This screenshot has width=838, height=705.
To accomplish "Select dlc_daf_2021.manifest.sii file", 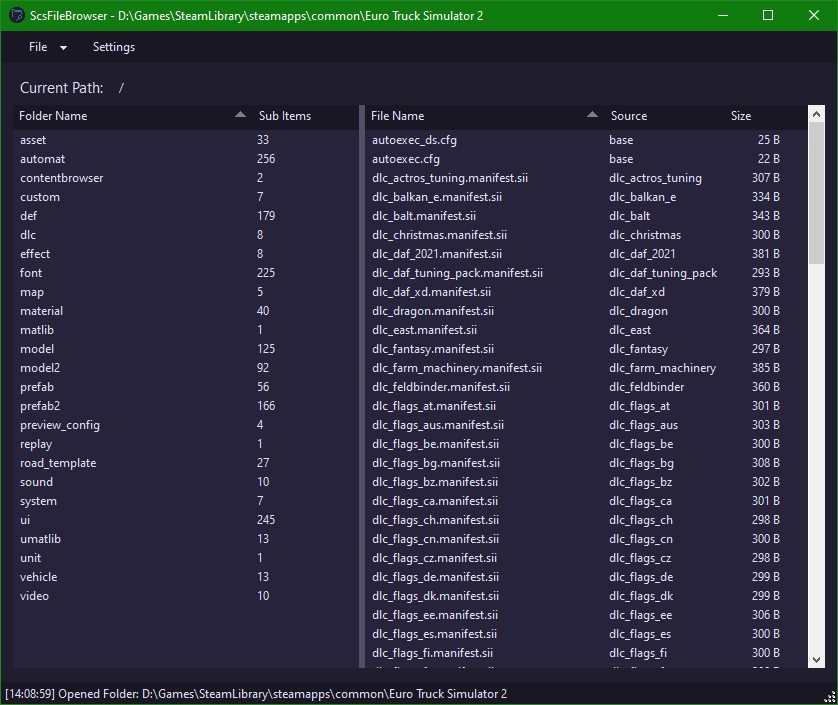I will [x=587, y=254].
